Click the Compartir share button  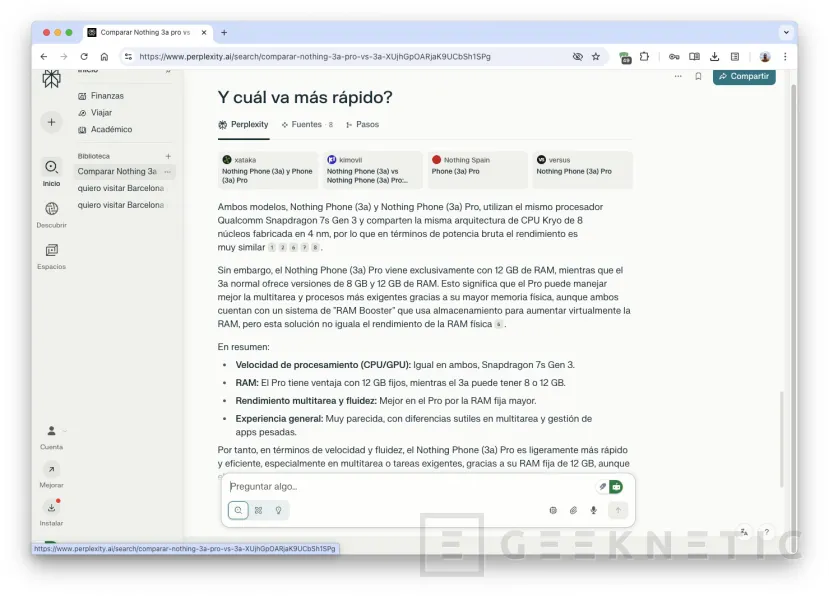coord(744,76)
